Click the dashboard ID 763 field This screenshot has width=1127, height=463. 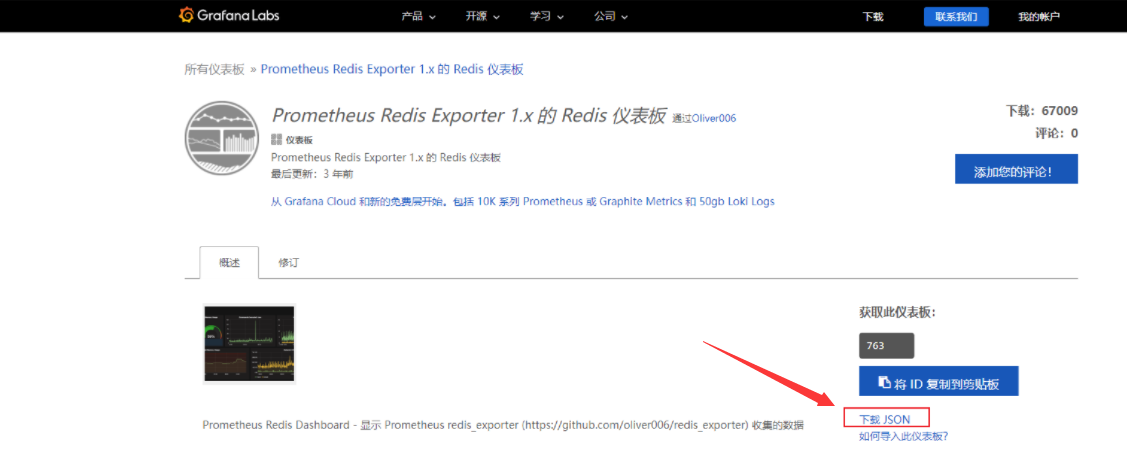click(x=886, y=346)
